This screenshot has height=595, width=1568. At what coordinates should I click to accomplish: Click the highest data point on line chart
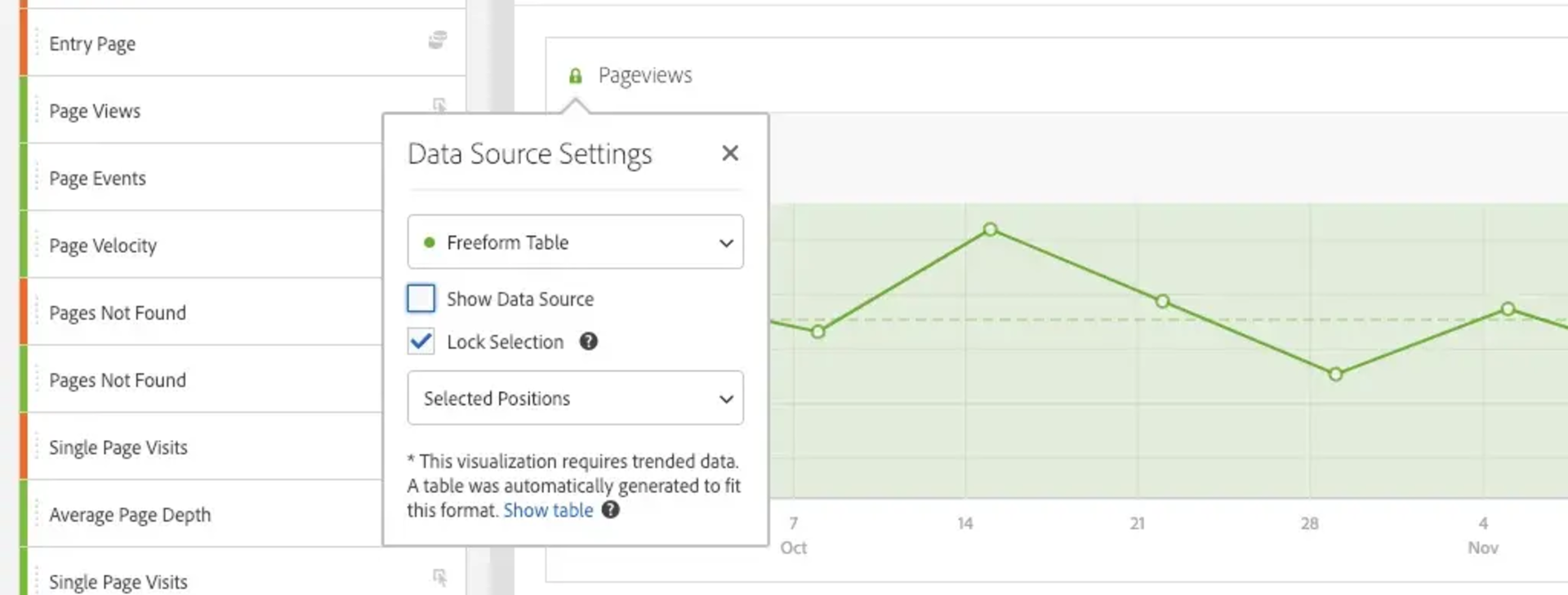(990, 229)
